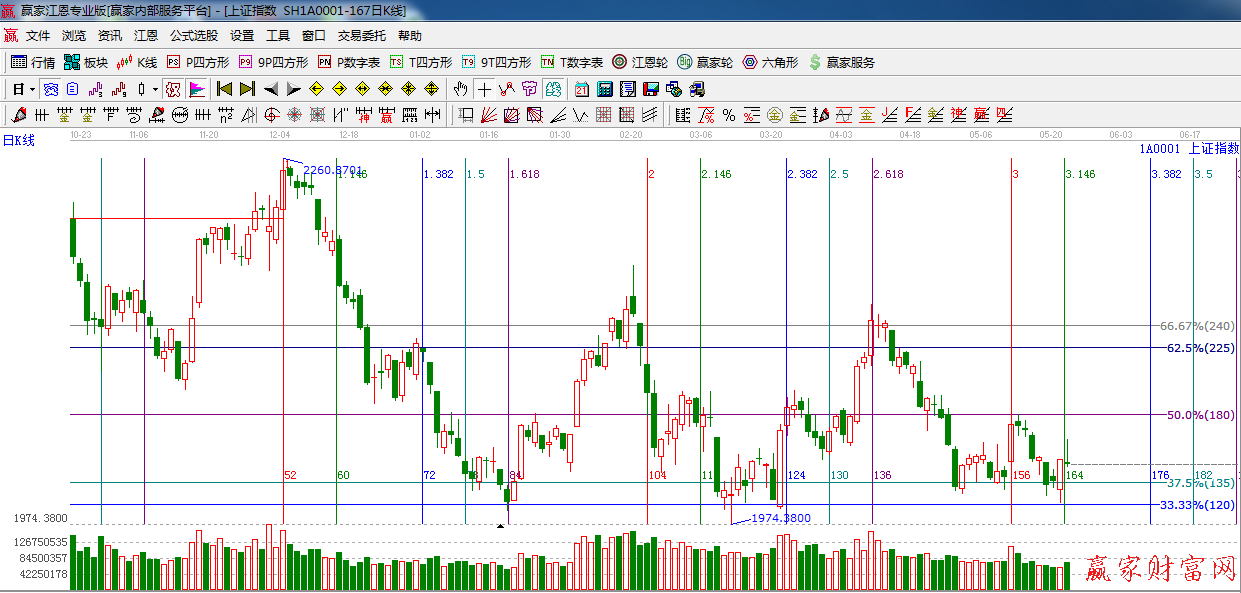Toggle the crosshair cursor button
This screenshot has height=593, width=1241.
point(484,89)
